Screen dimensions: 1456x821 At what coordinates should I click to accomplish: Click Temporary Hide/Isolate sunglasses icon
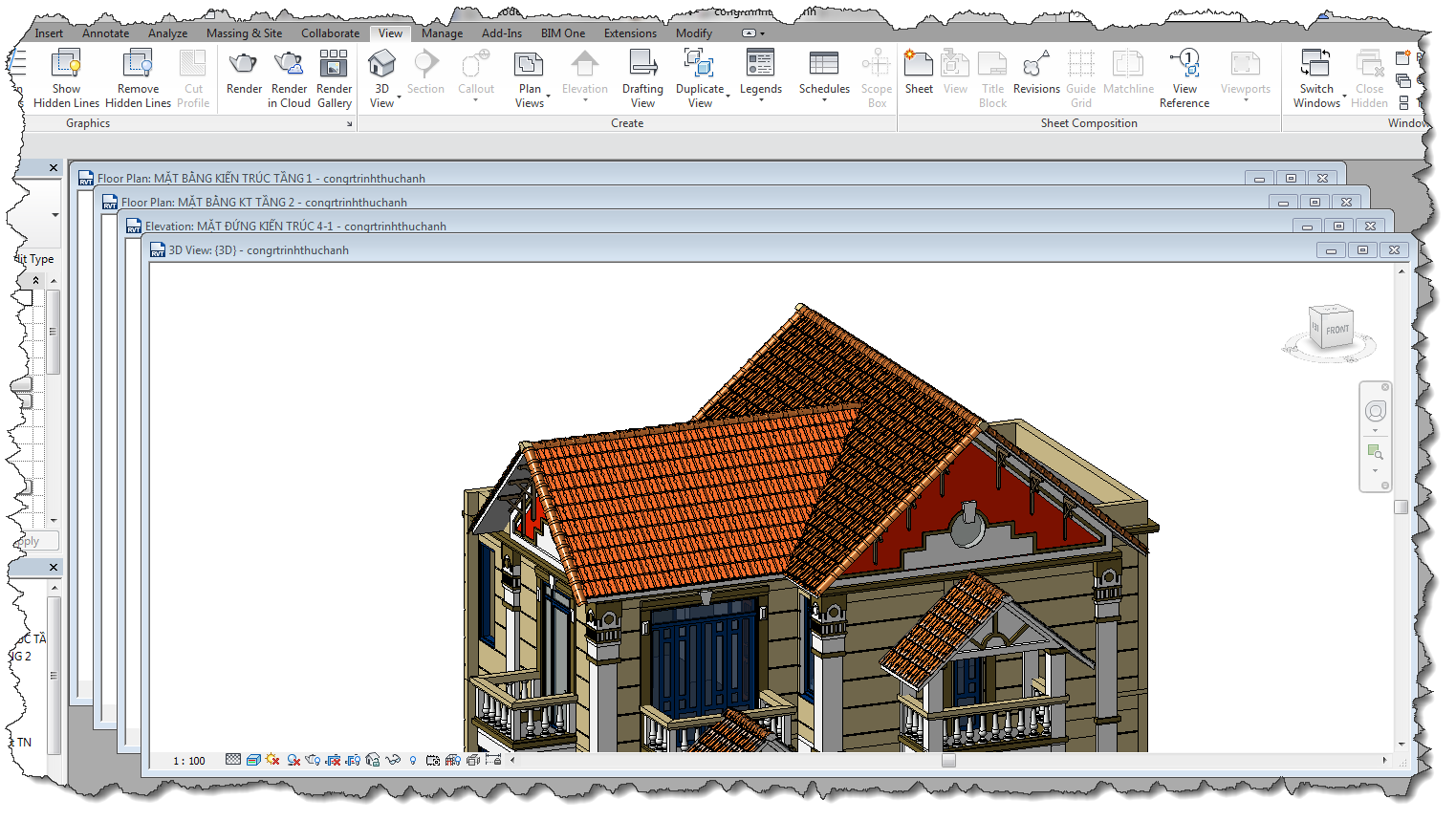(x=393, y=760)
